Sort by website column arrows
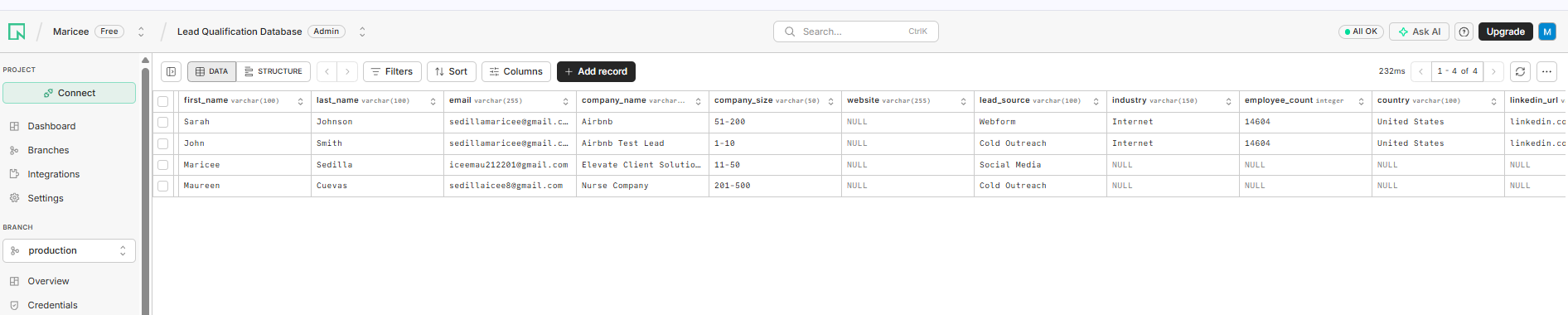Image resolution: width=1568 pixels, height=315 pixels. (x=963, y=101)
